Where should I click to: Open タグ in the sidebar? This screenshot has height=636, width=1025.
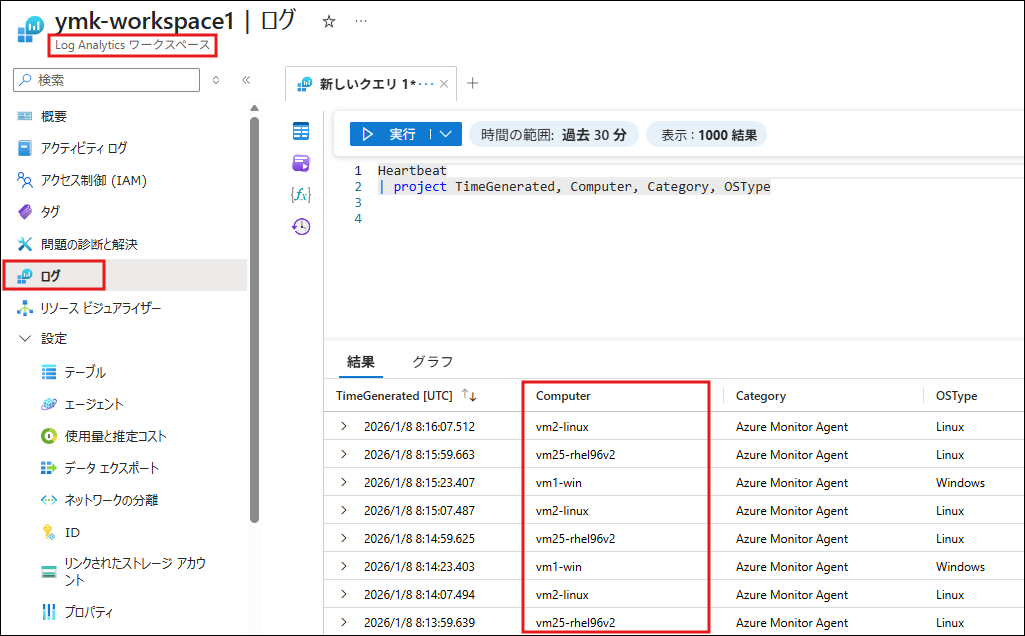[50, 212]
